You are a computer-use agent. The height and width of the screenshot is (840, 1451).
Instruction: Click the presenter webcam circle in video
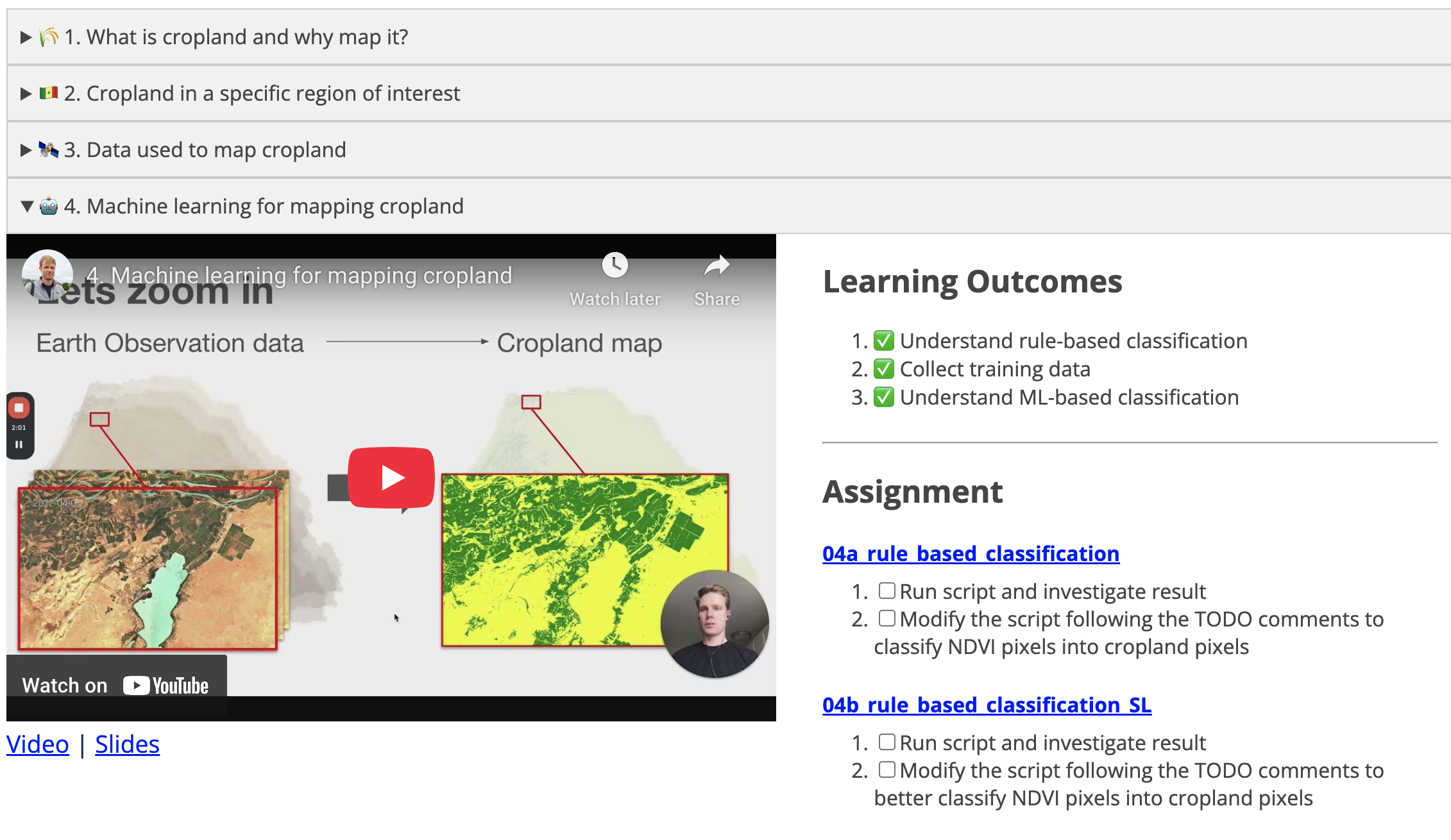pyautogui.click(x=715, y=624)
